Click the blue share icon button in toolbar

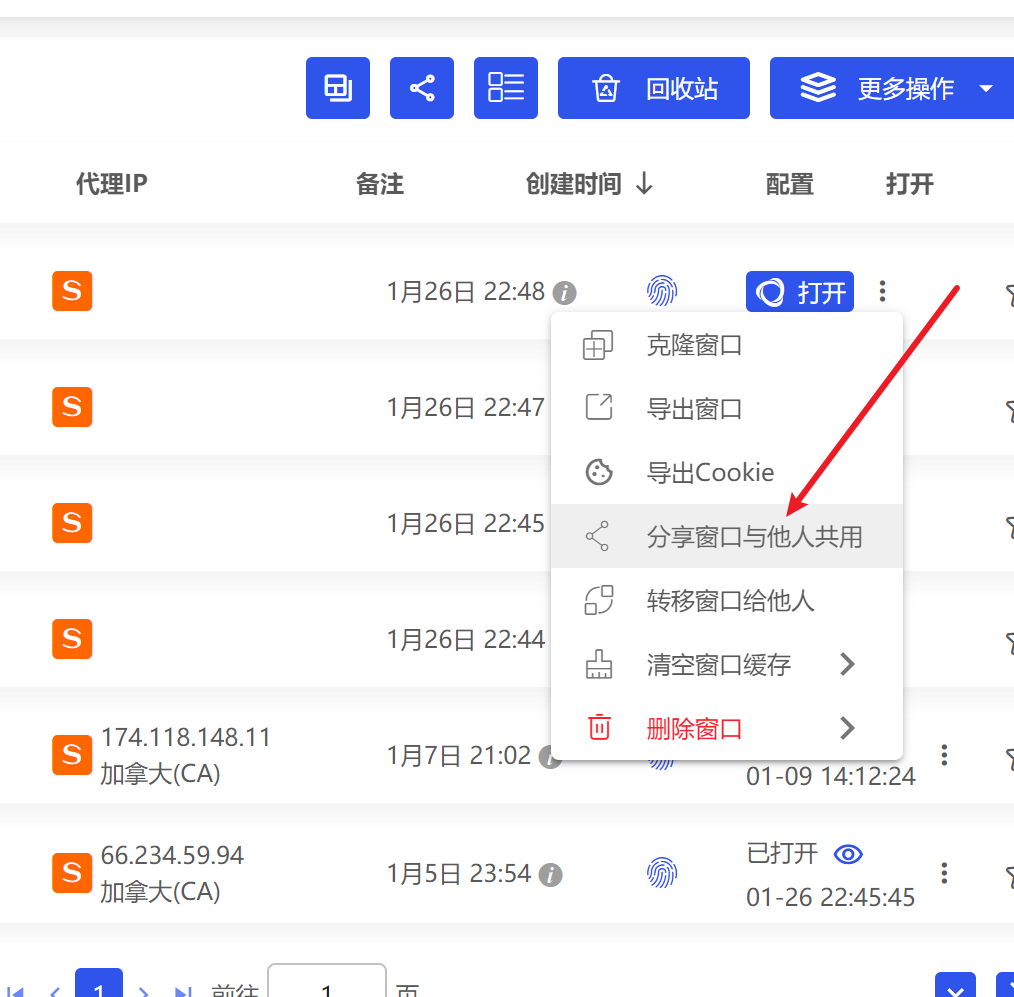click(422, 88)
